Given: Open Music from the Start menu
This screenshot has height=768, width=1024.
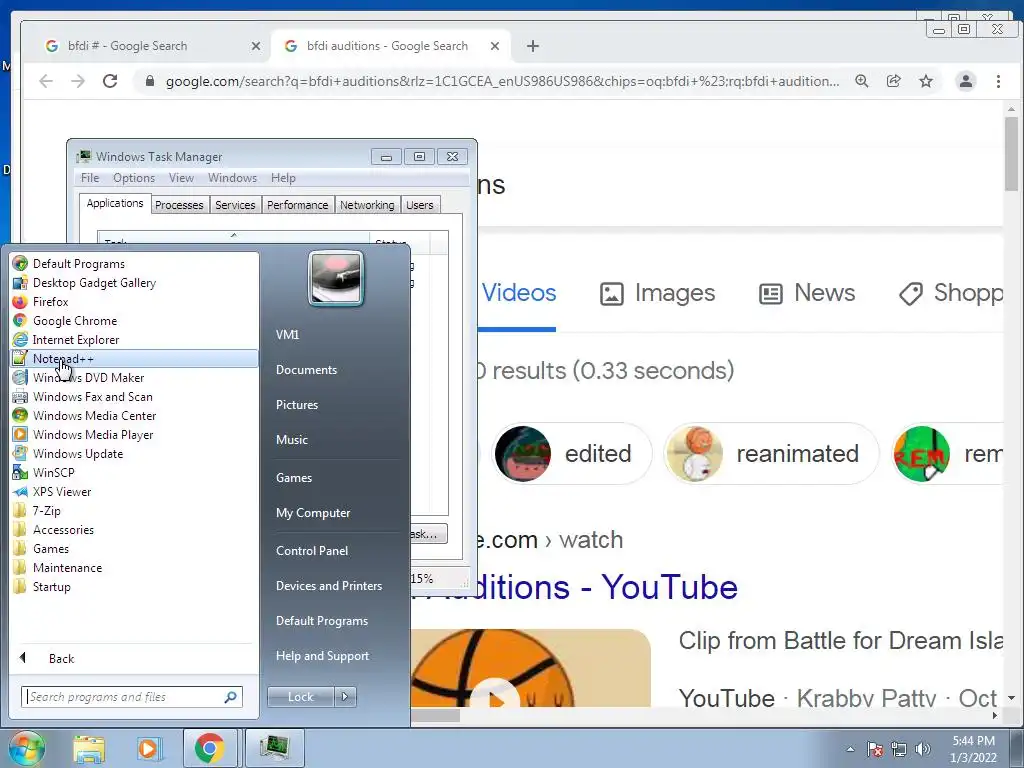Looking at the screenshot, I should (291, 440).
